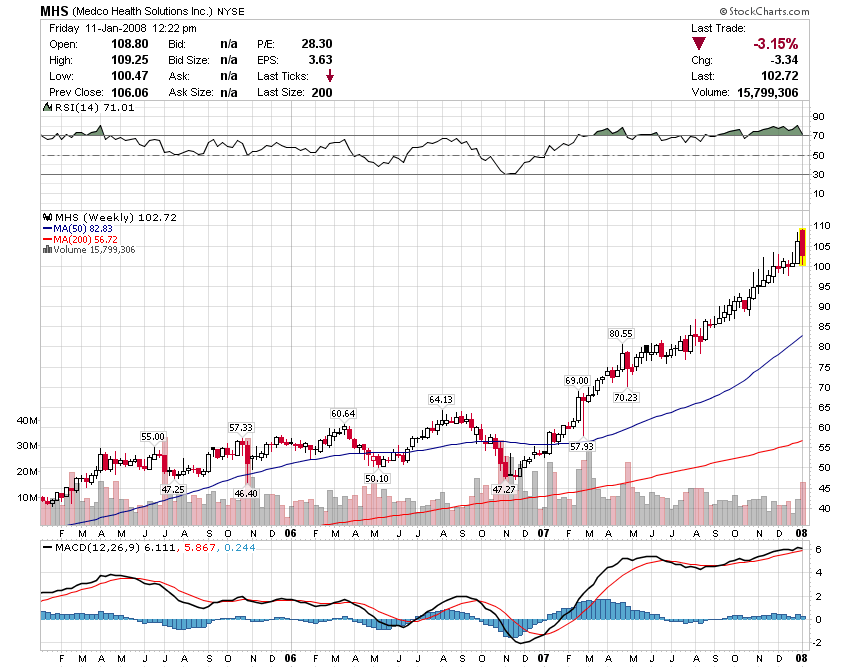The height and width of the screenshot is (668, 850).
Task: Click the 57.33 price annotation
Action: (x=241, y=427)
